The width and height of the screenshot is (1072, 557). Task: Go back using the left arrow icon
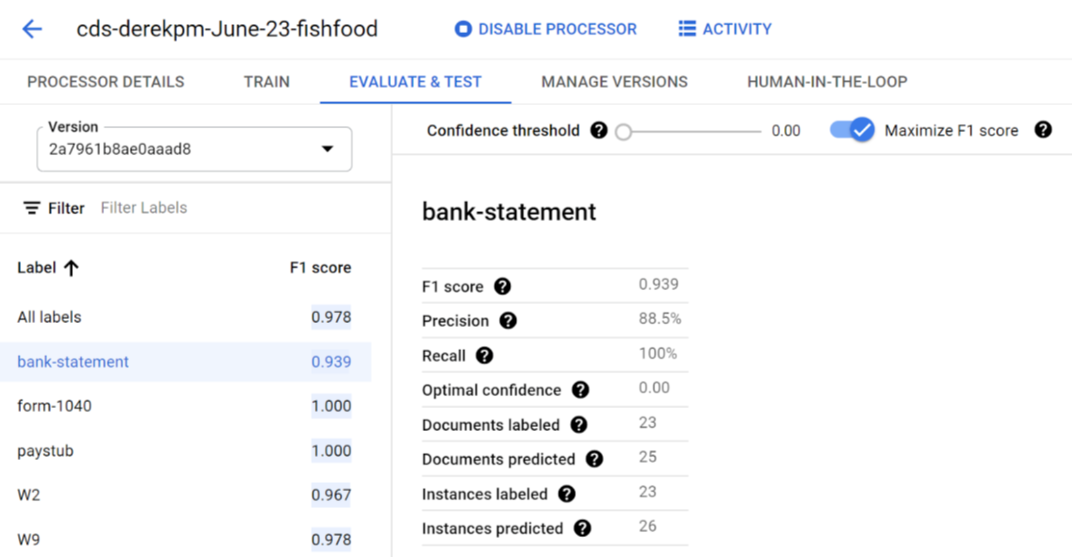32,29
